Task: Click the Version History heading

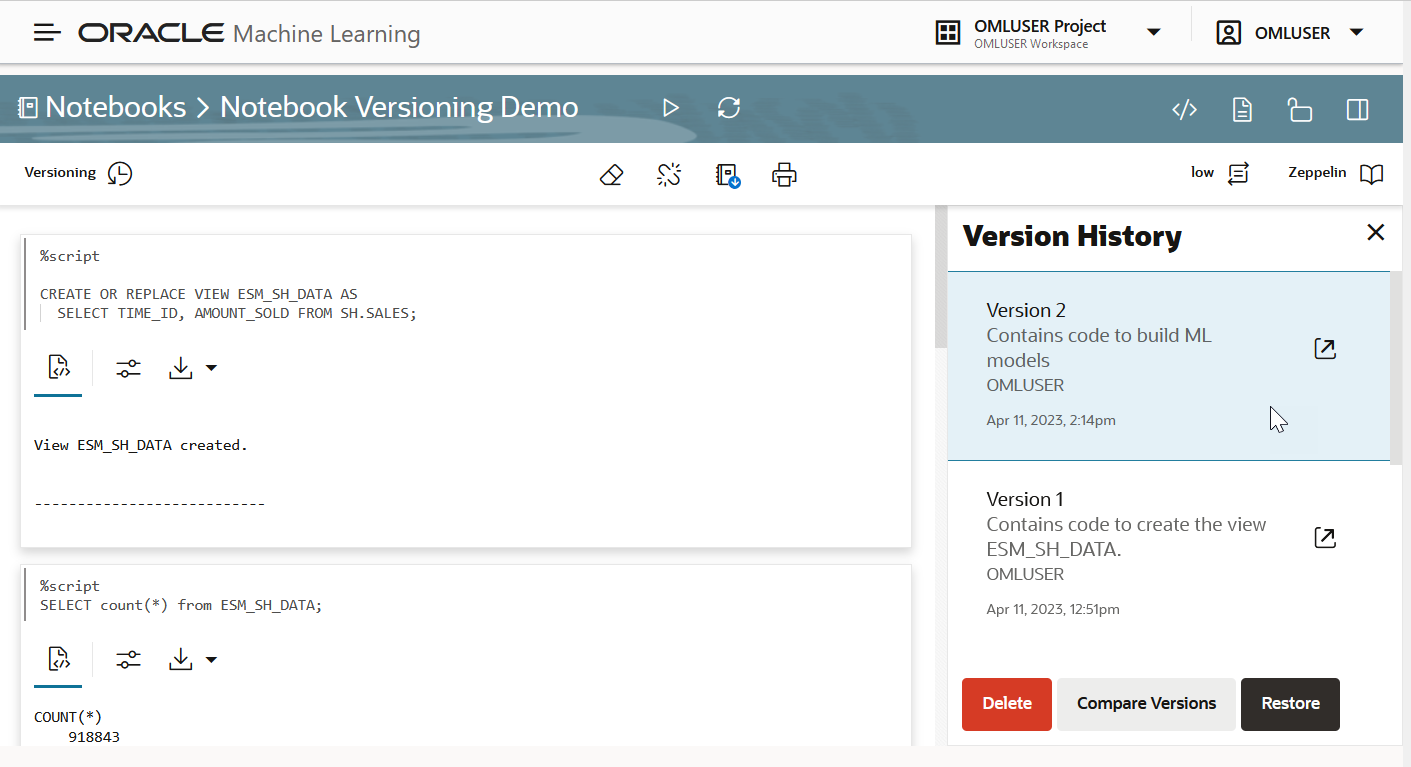Action: (1072, 236)
